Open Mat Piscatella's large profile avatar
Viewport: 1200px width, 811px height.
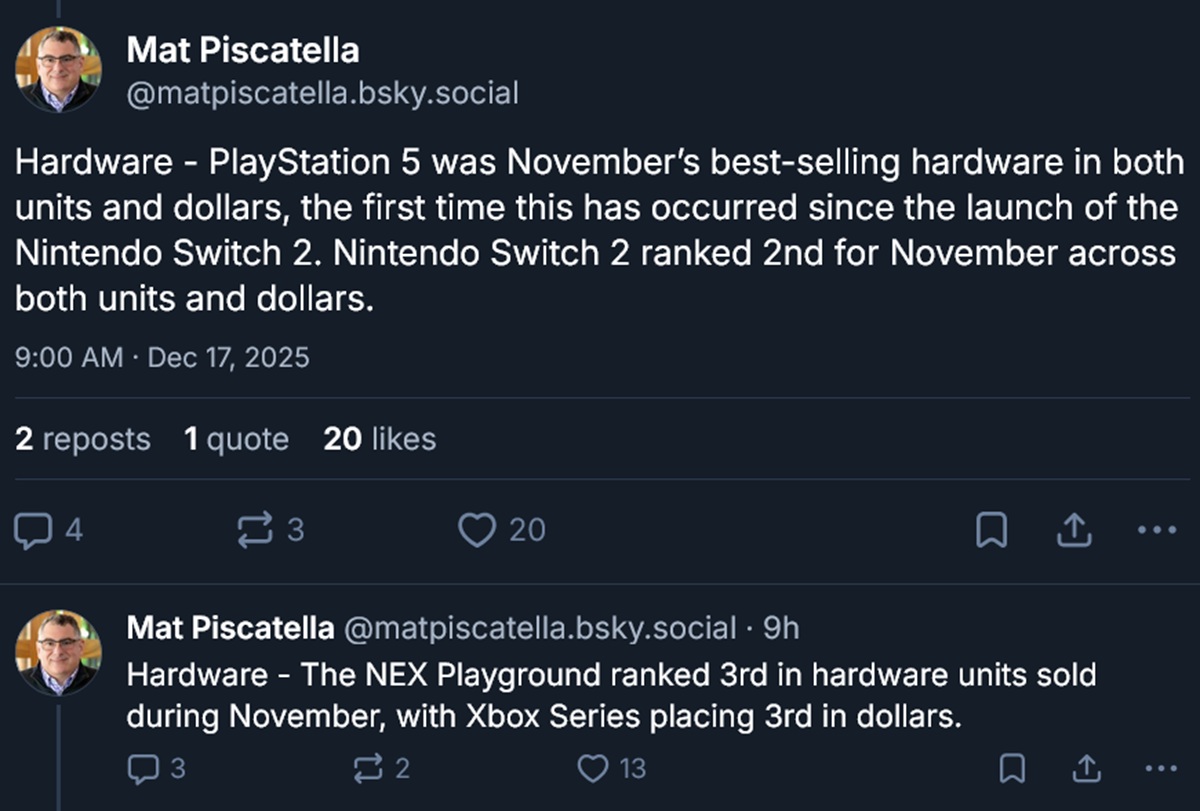tap(58, 68)
